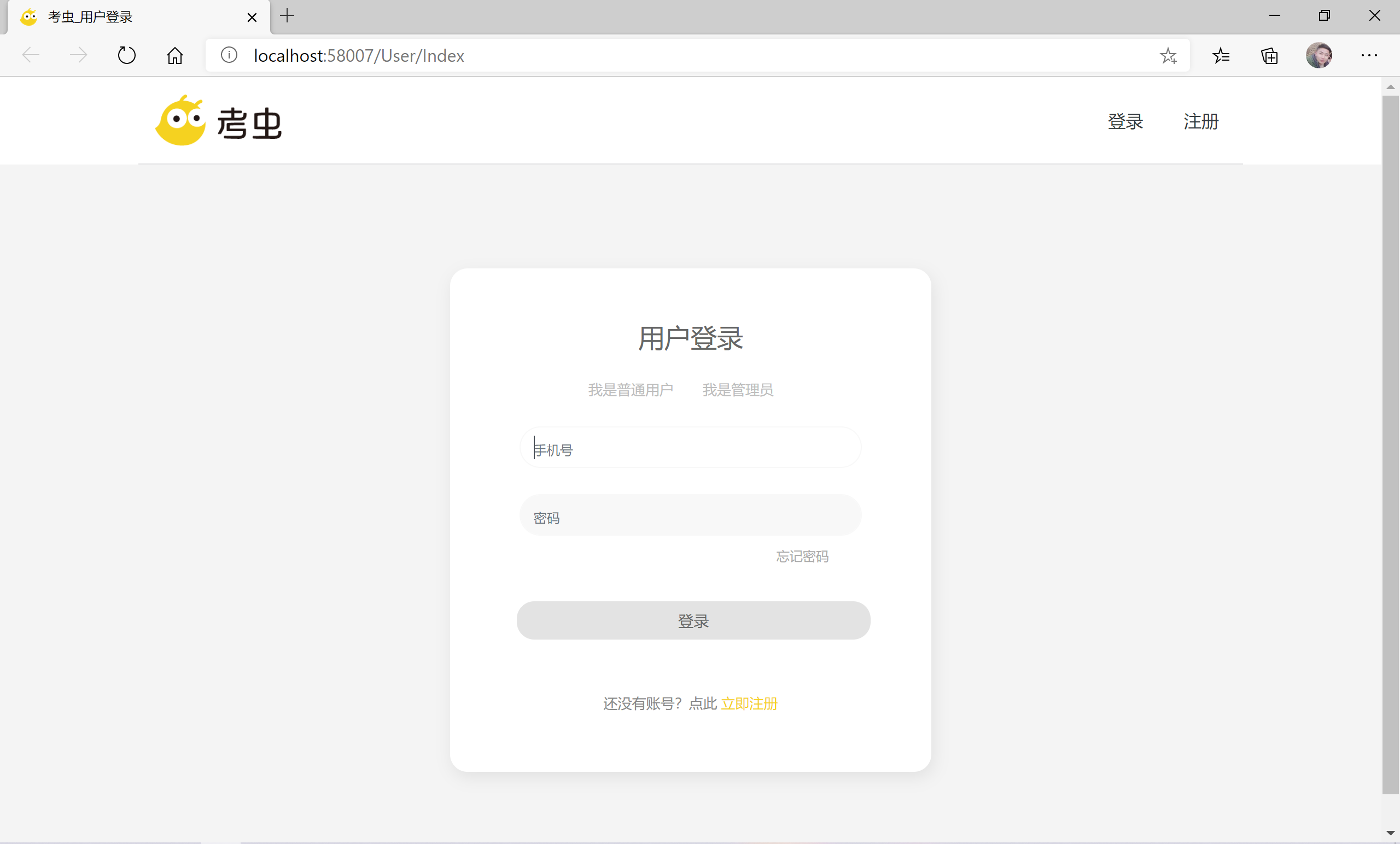Close the 考虫_用户登录 tab

tap(252, 17)
